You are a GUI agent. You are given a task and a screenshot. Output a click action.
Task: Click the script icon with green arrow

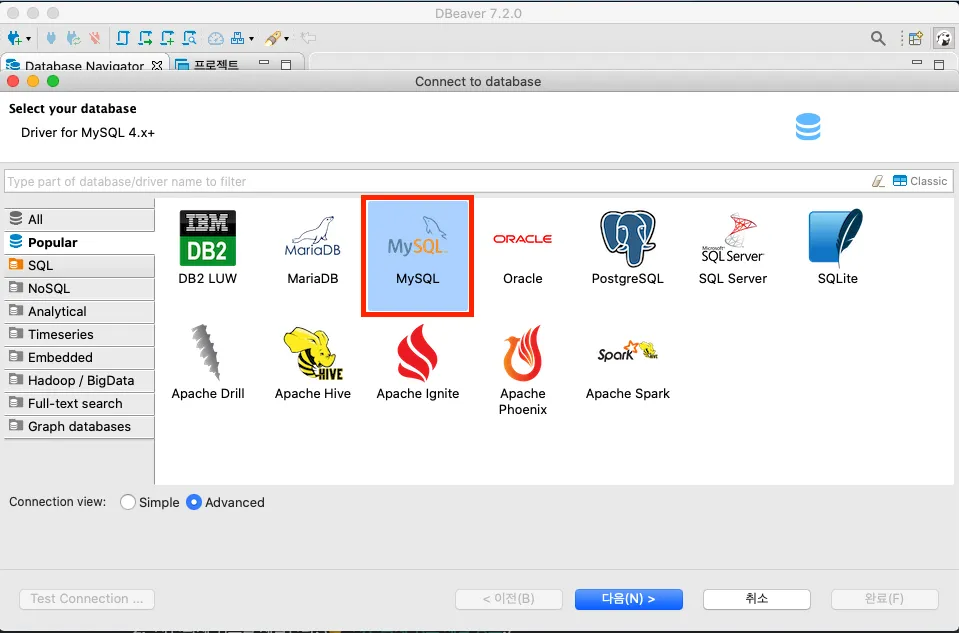(x=145, y=39)
